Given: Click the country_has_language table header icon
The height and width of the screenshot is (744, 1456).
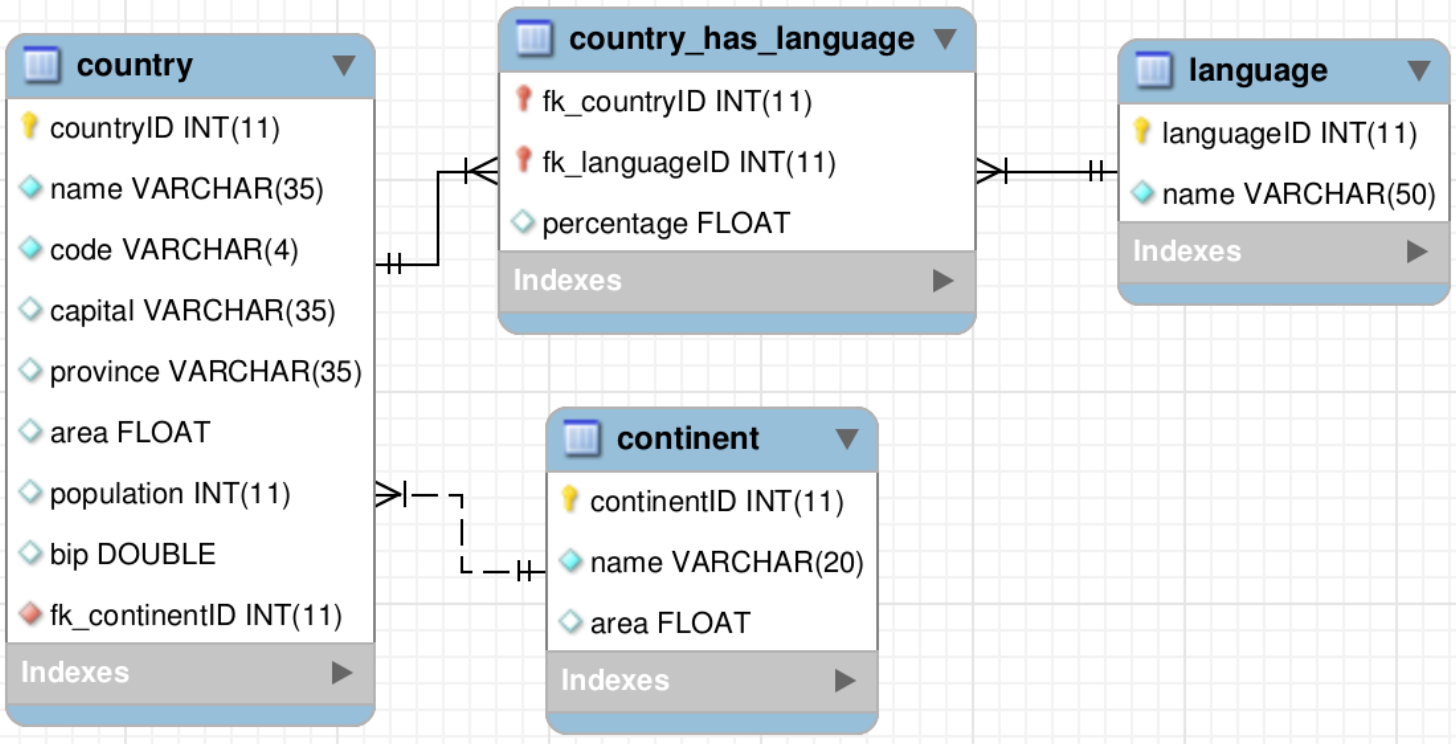Looking at the screenshot, I should click(x=533, y=40).
